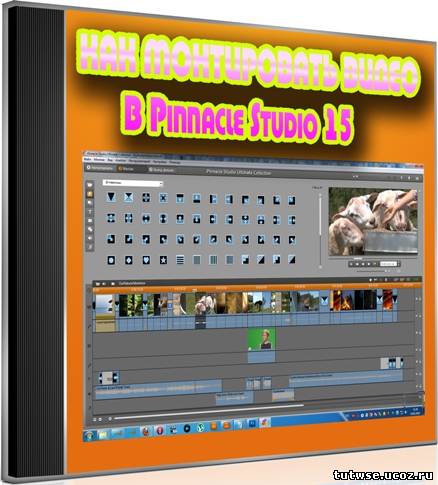Image resolution: width=438 pixels, height=485 pixels.
Task: Select the hourglass-shaped transition
Action: 128,197
